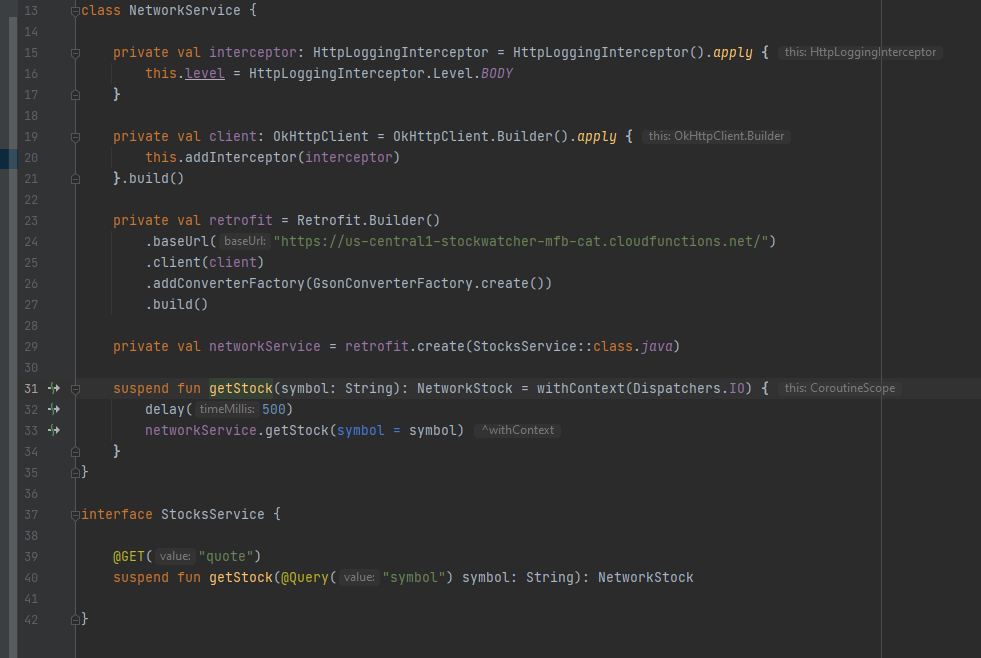Fold the StocksService interface at line 37
981x658 pixels.
pos(76,514)
